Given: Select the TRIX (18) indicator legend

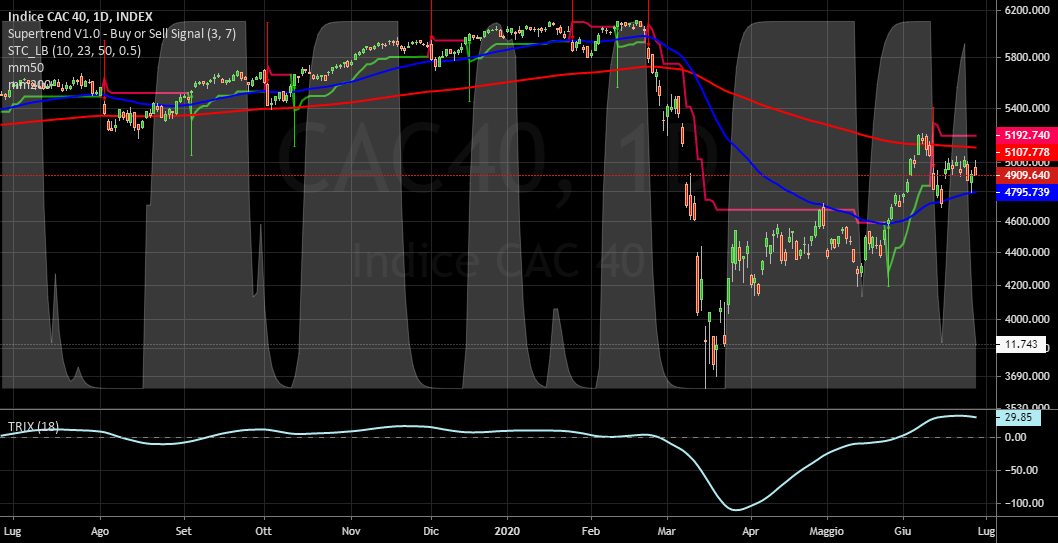Looking at the screenshot, I should [x=33, y=426].
